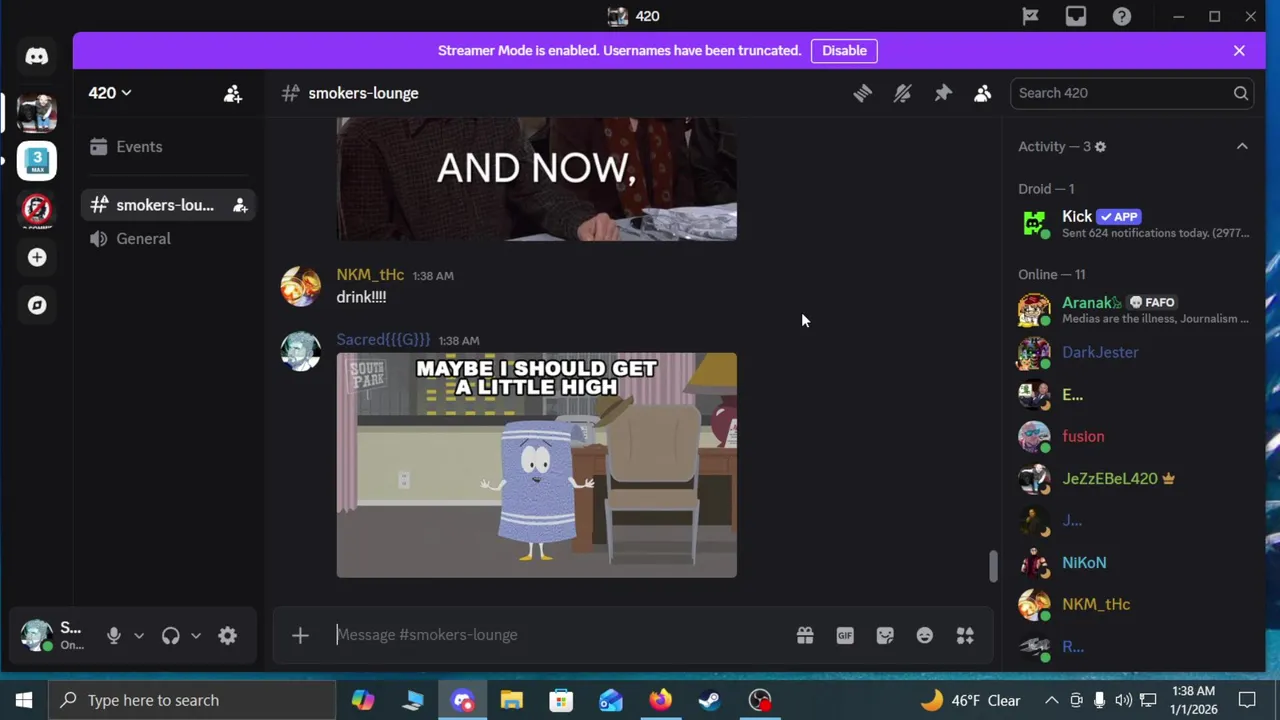
Task: Open Windows notification center icon
Action: pos(1247,700)
